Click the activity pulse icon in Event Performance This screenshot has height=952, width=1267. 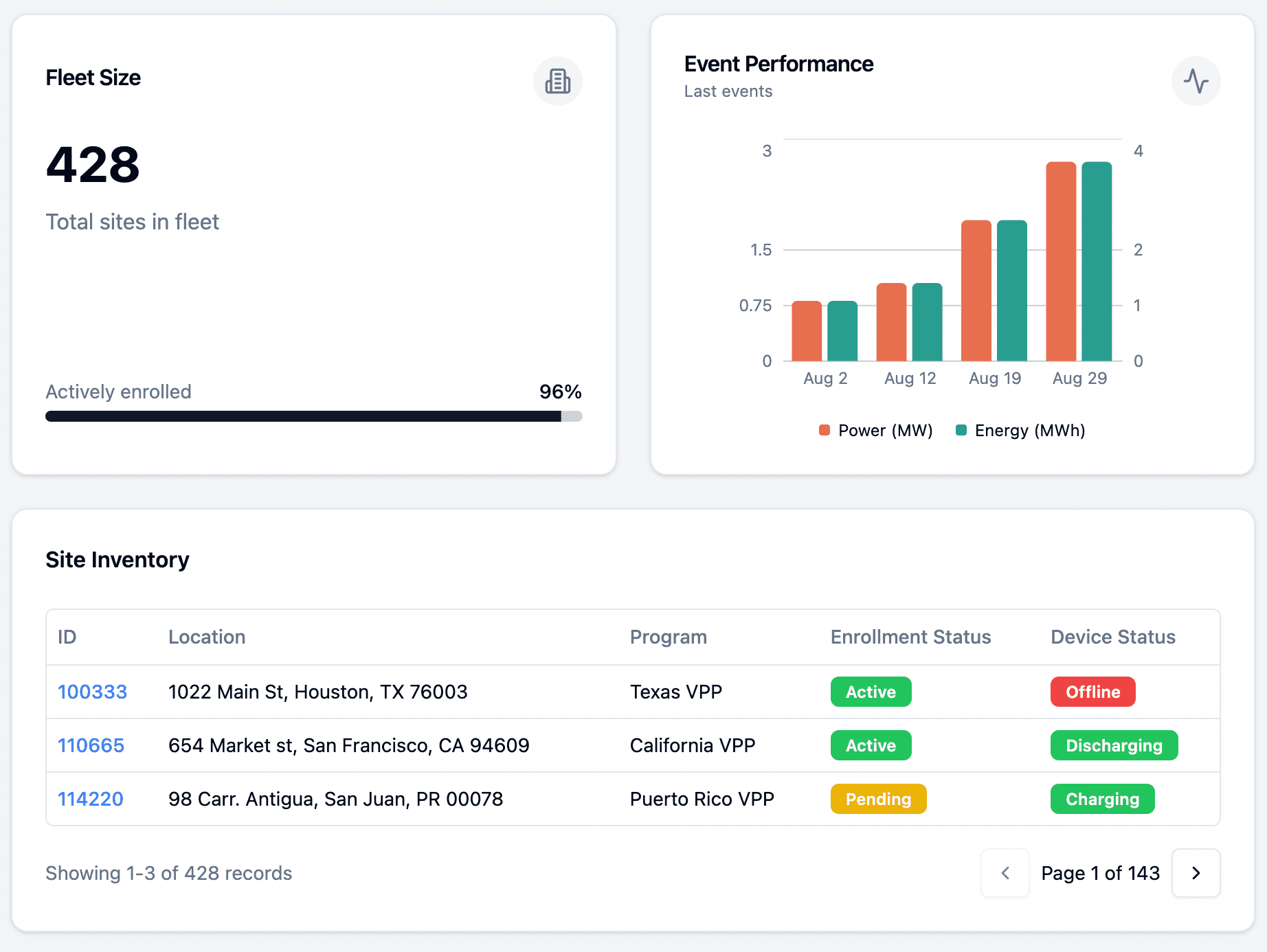pos(1196,81)
